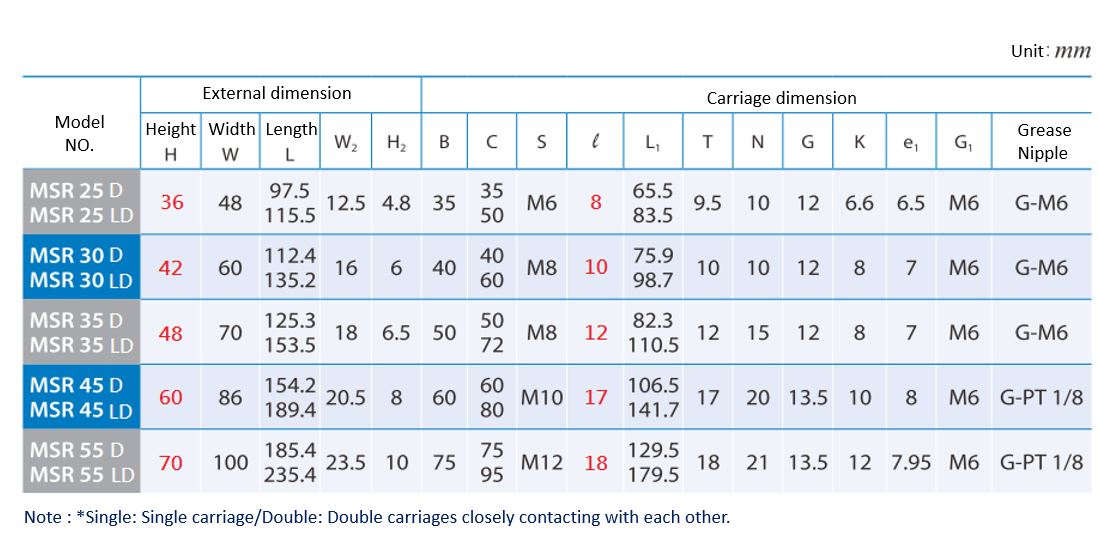Click the M12 thread size cell
Image resolution: width=1098 pixels, height=533 pixels.
pos(541,463)
